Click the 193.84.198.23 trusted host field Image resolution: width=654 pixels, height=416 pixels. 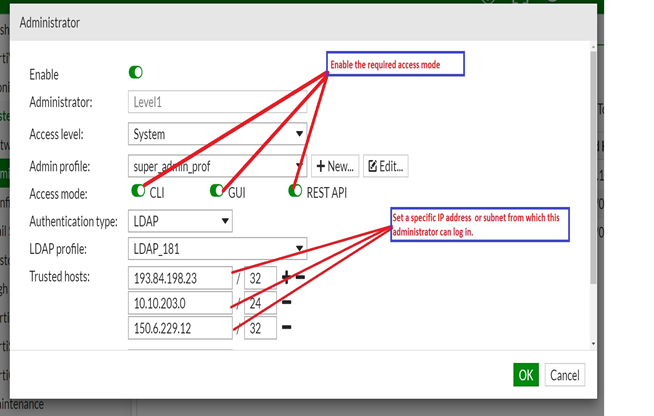180,277
